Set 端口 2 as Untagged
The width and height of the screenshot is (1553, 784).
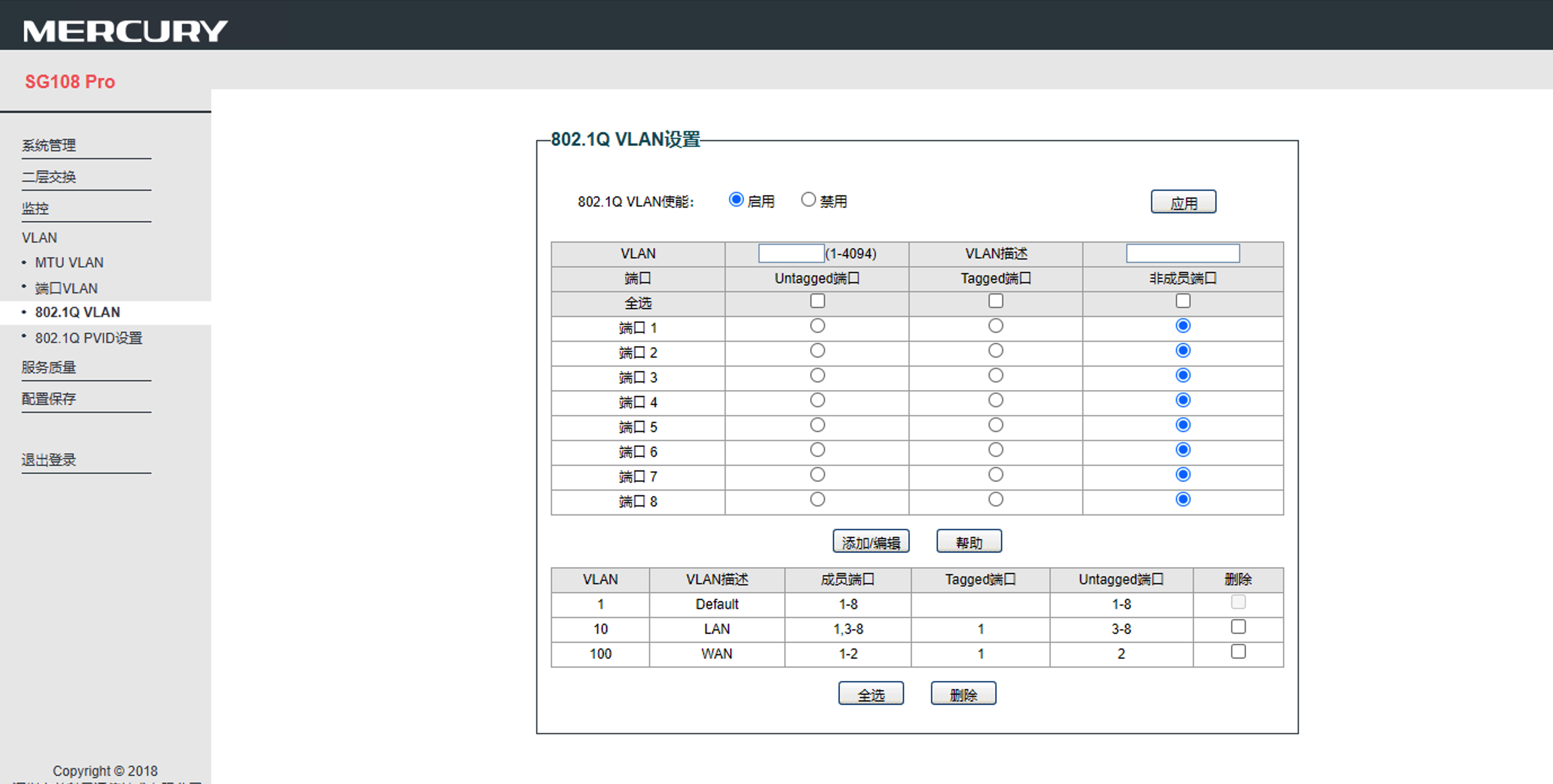pos(818,351)
